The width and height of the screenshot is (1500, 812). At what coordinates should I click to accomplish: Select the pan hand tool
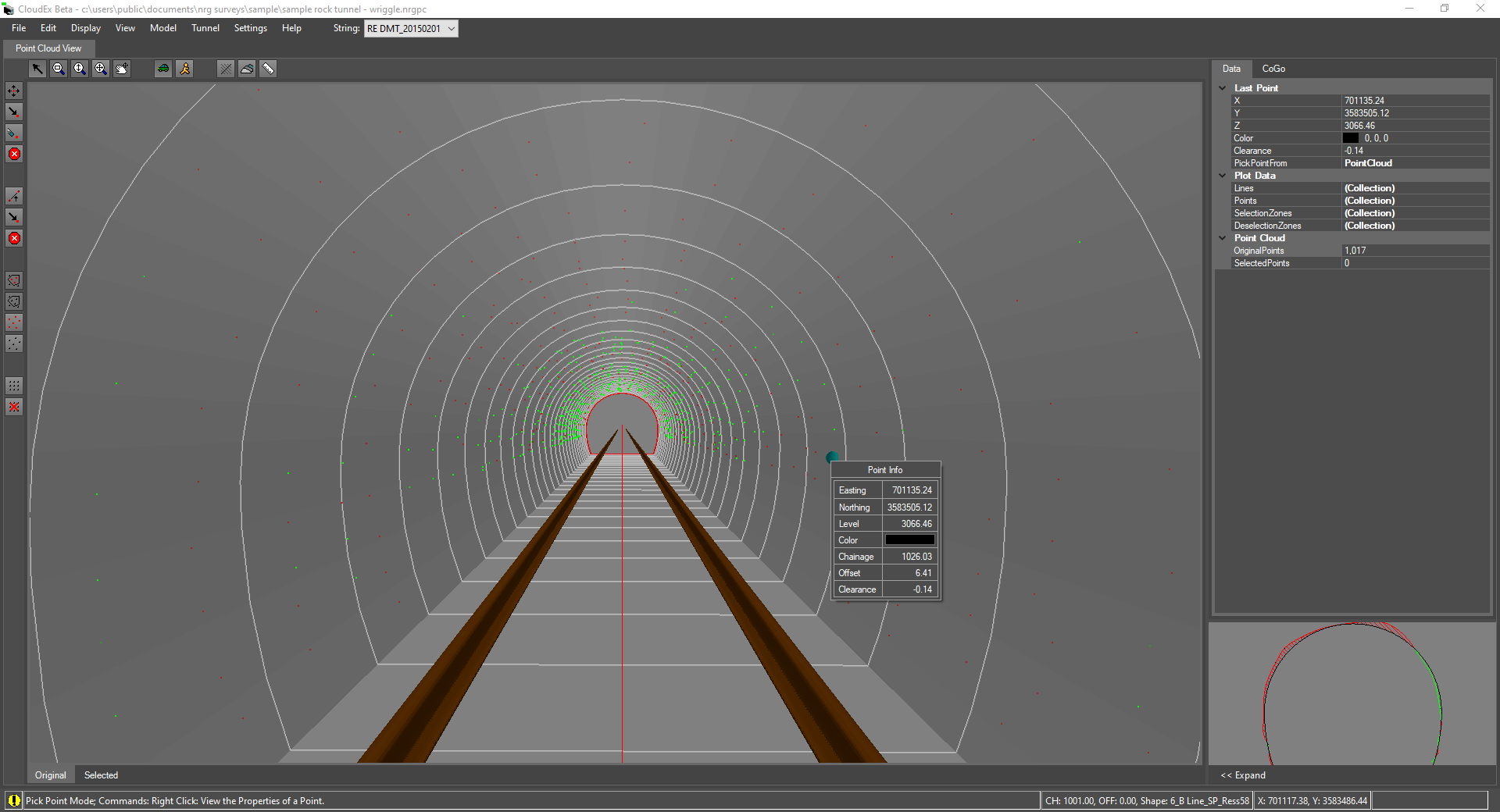[122, 69]
